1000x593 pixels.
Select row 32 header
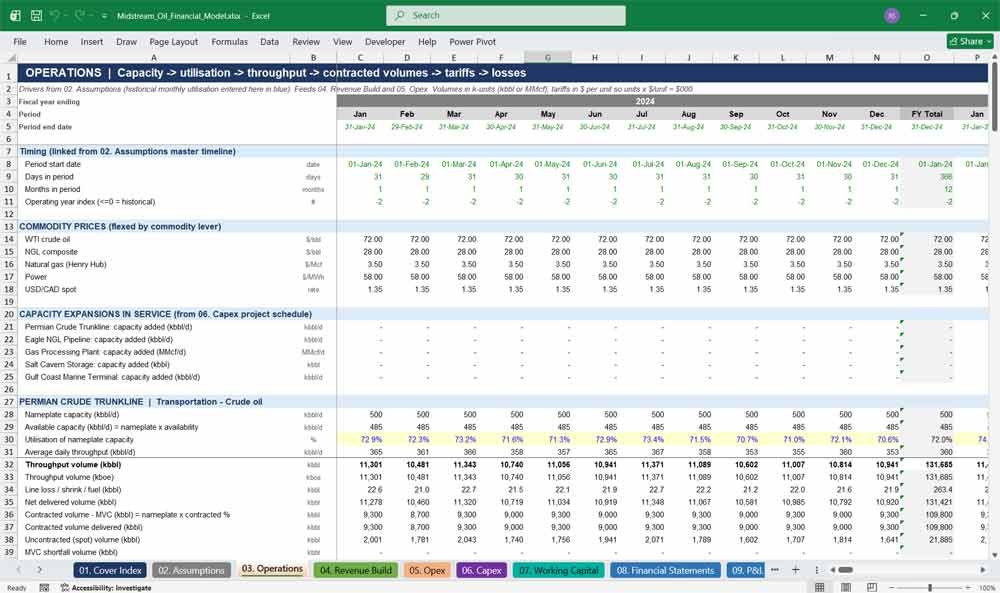[9, 465]
